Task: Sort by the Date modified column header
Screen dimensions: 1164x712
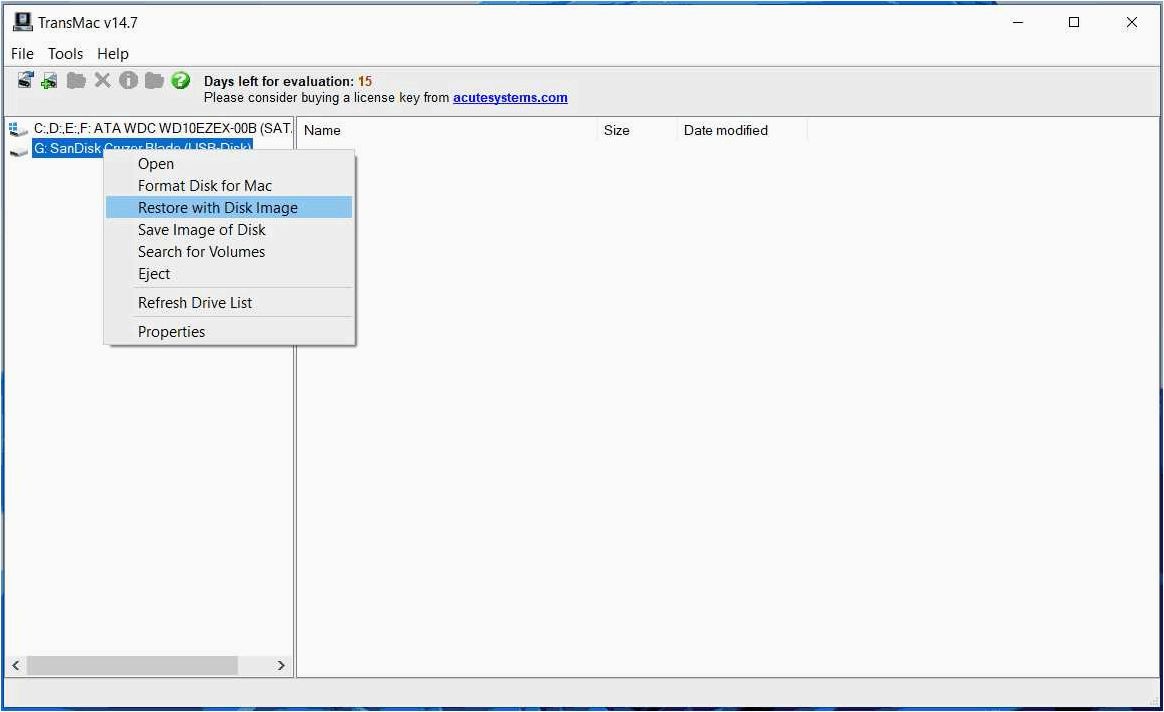Action: pos(742,131)
